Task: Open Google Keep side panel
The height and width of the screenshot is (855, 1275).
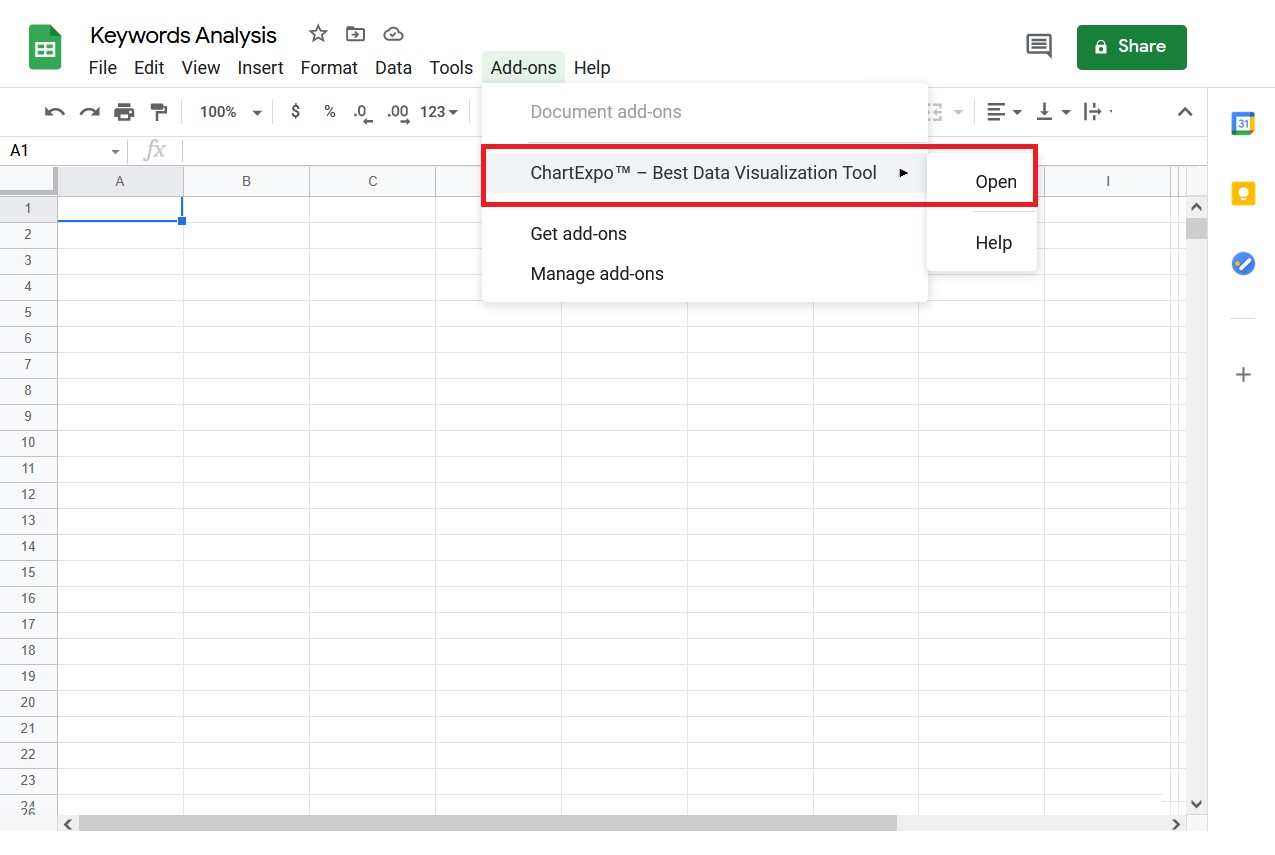Action: [x=1243, y=194]
